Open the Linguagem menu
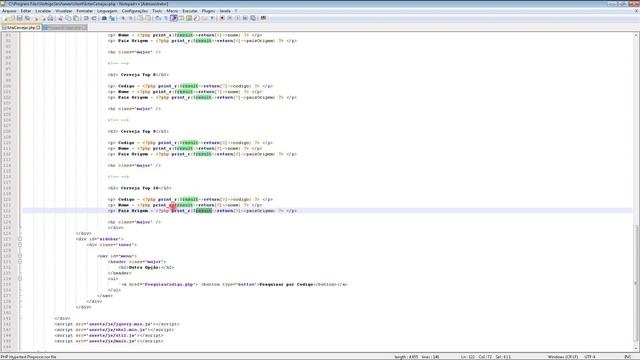640x360 pixels. click(x=107, y=11)
